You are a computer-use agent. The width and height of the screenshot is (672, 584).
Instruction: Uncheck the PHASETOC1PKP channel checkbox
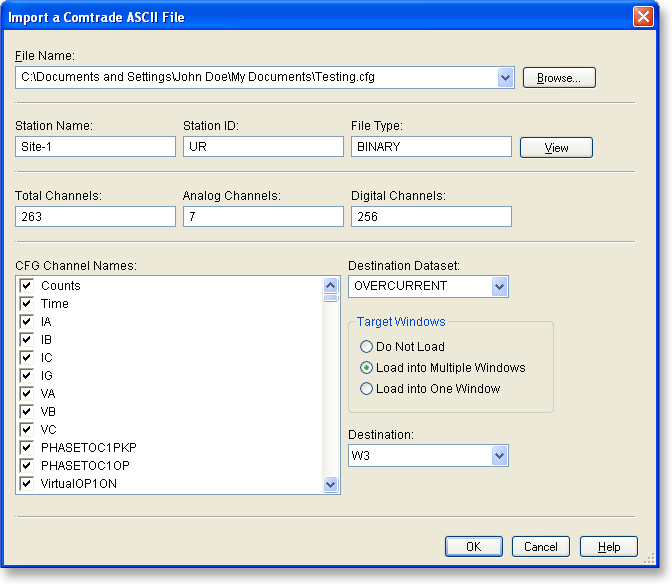pos(26,447)
